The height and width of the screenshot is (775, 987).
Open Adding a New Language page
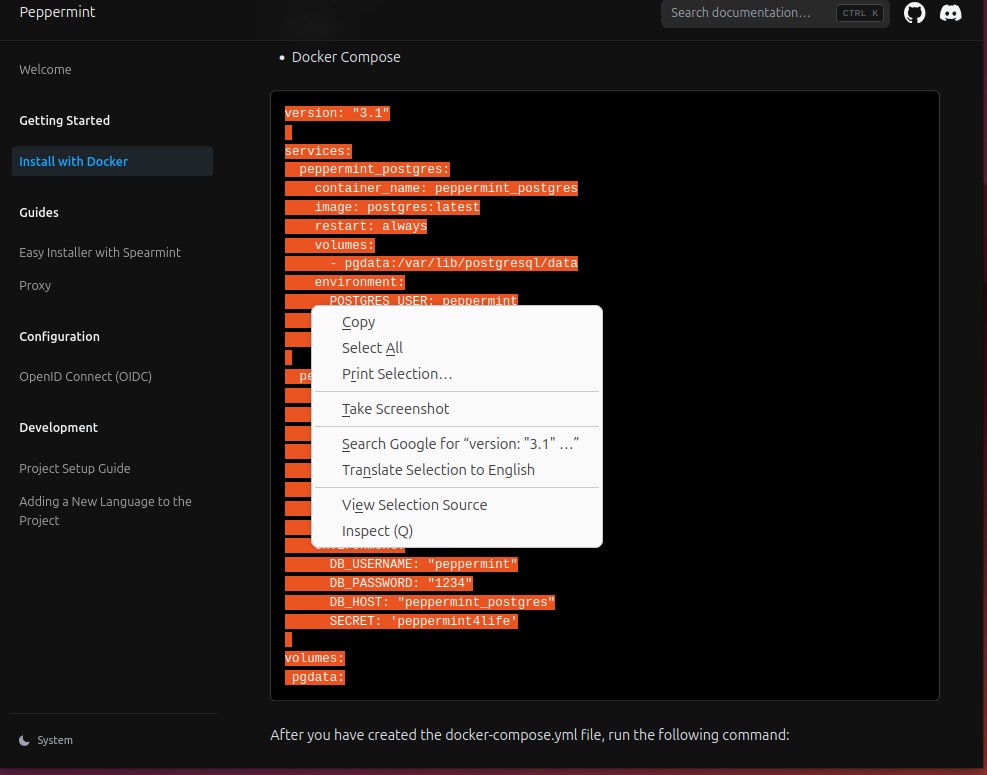pos(105,511)
